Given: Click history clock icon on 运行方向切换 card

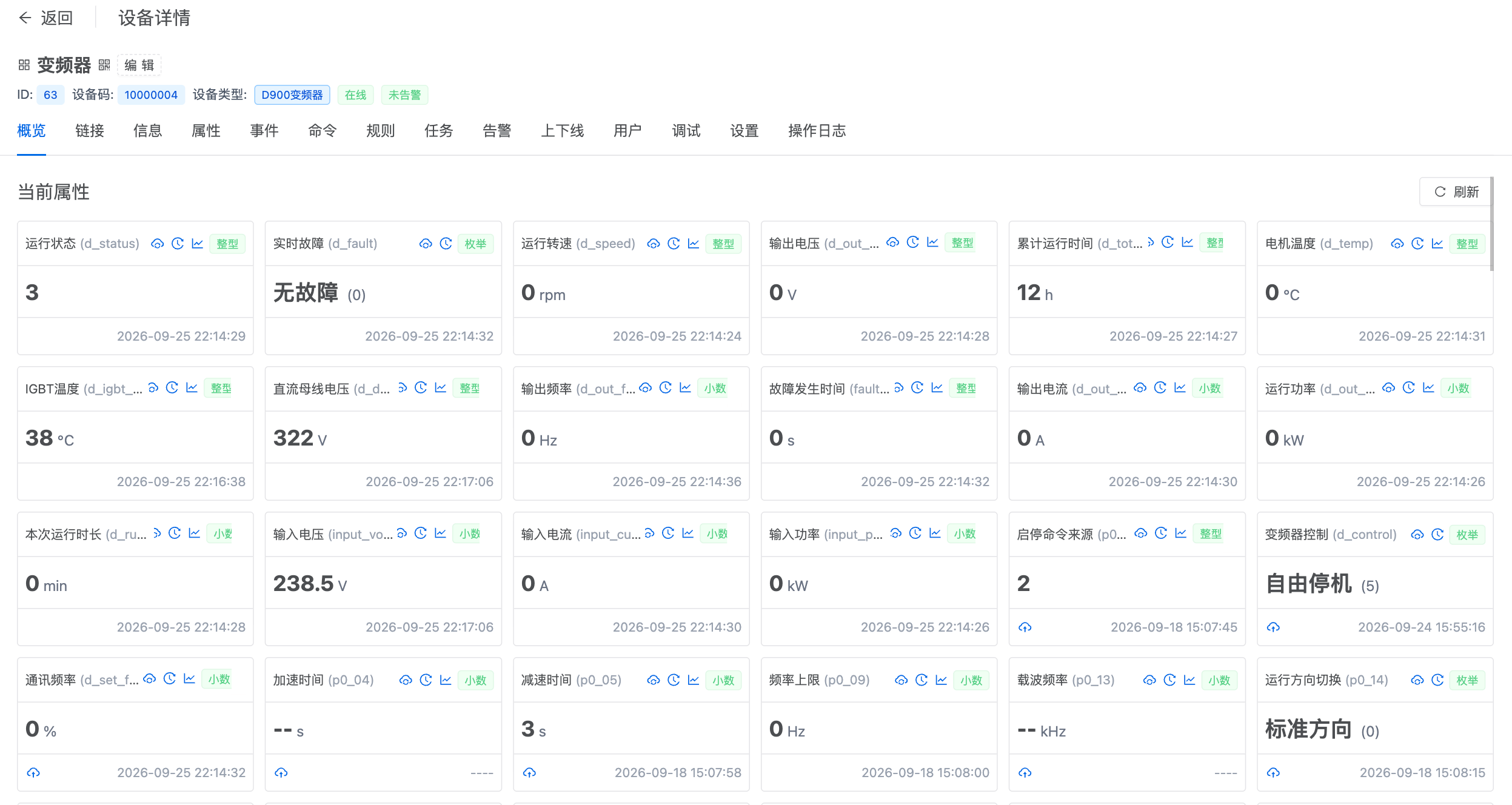Looking at the screenshot, I should click(x=1437, y=680).
